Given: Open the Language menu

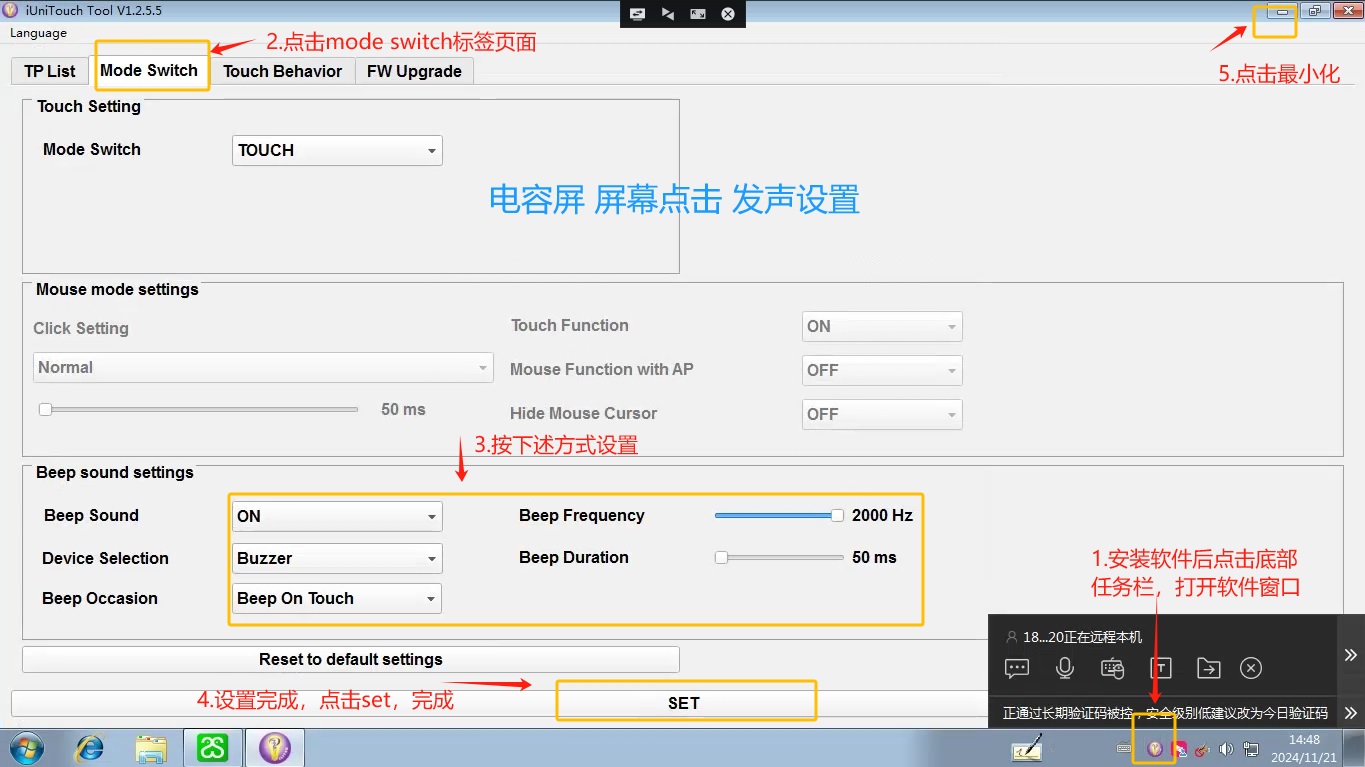Looking at the screenshot, I should (38, 33).
